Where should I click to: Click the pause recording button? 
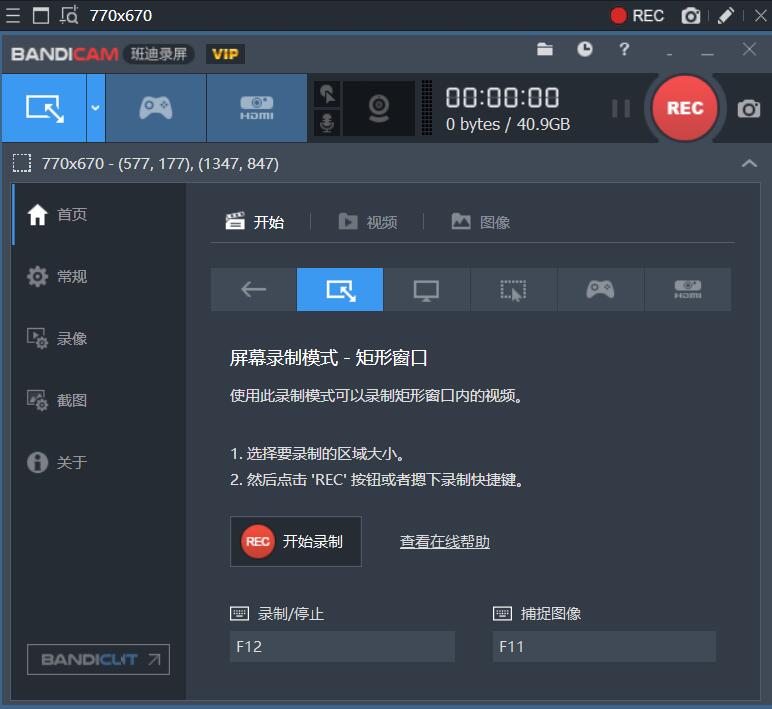[x=621, y=108]
